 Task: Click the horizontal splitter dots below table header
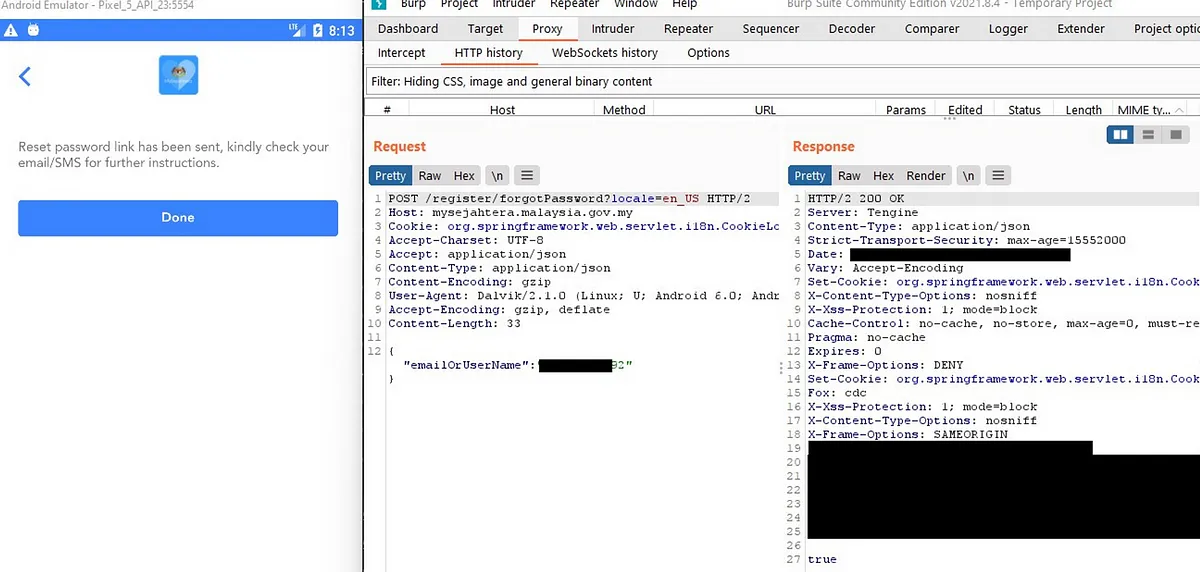(x=949, y=118)
